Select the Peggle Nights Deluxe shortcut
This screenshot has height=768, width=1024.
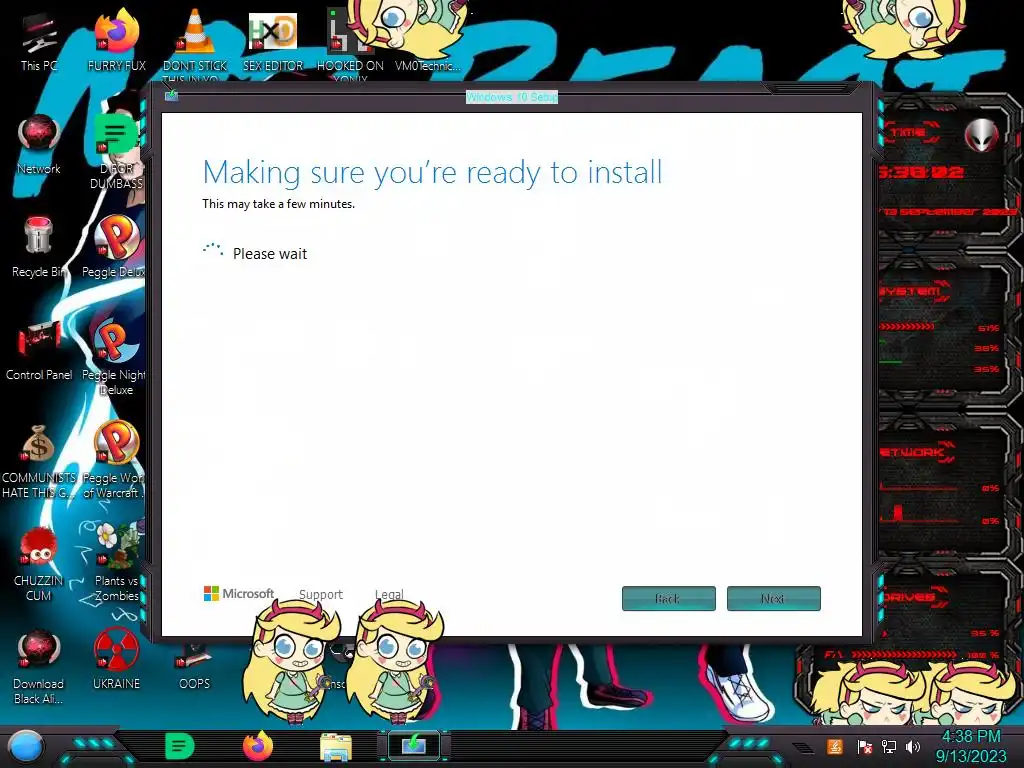click(114, 358)
